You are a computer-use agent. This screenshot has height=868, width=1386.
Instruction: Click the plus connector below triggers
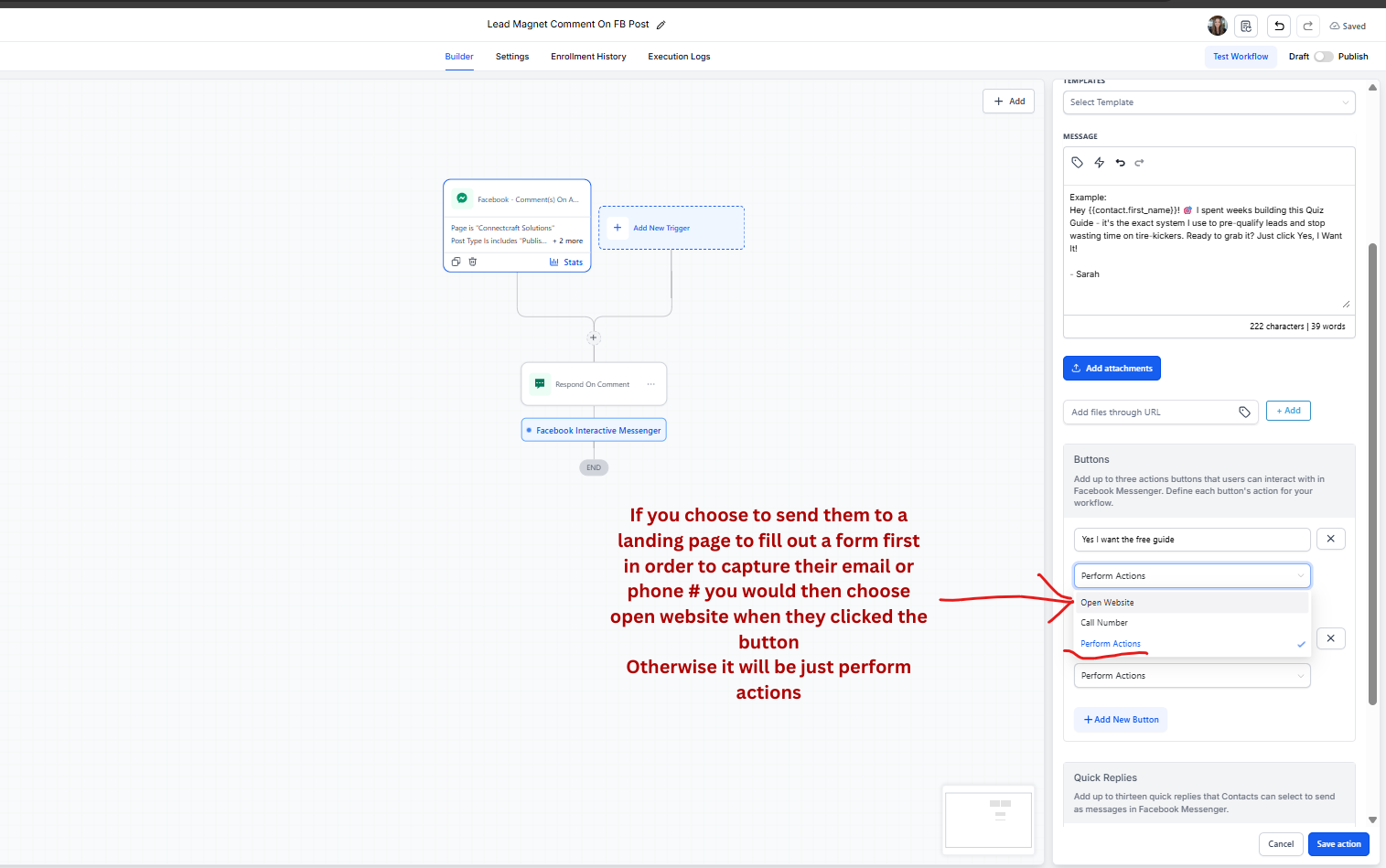(x=594, y=338)
